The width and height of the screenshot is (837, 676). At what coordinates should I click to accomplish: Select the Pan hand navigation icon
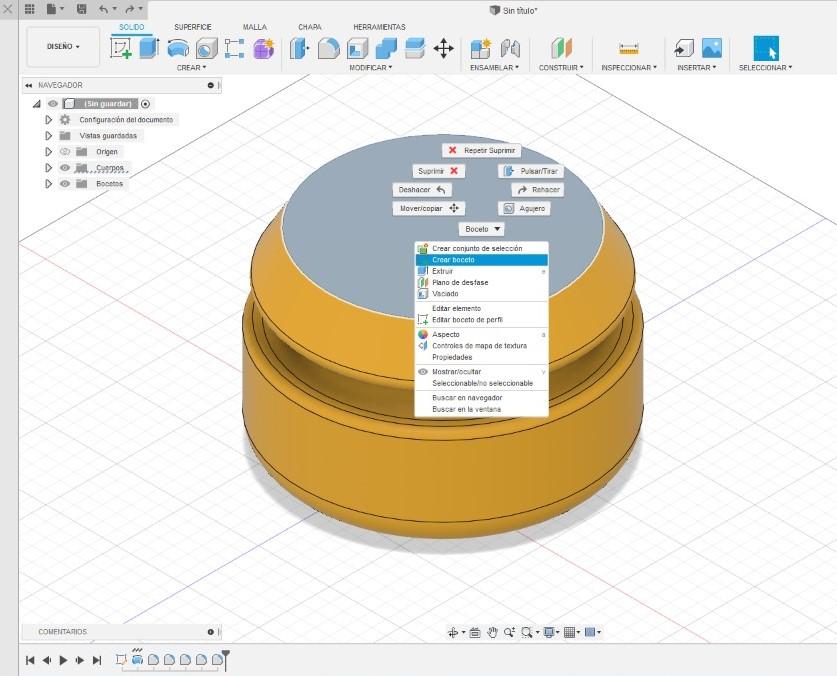click(492, 632)
